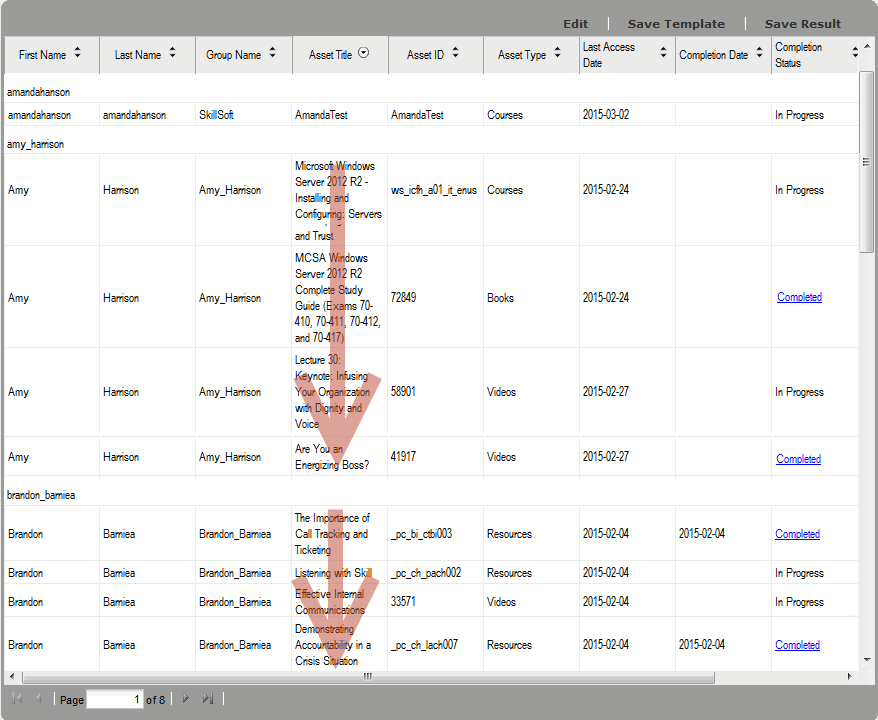Click the Edit menu item

[x=575, y=23]
